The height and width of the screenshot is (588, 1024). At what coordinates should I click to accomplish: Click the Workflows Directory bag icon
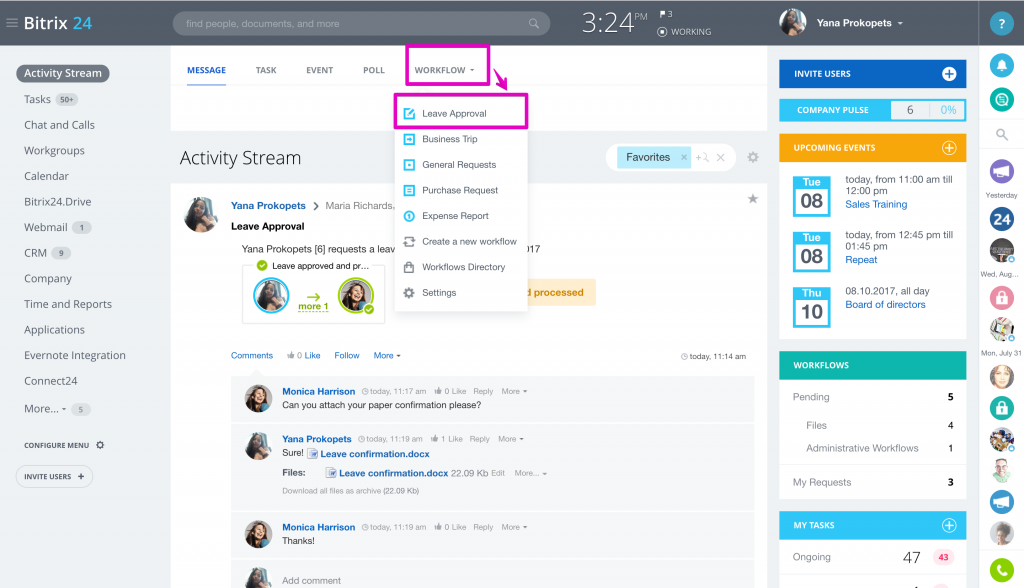409,267
